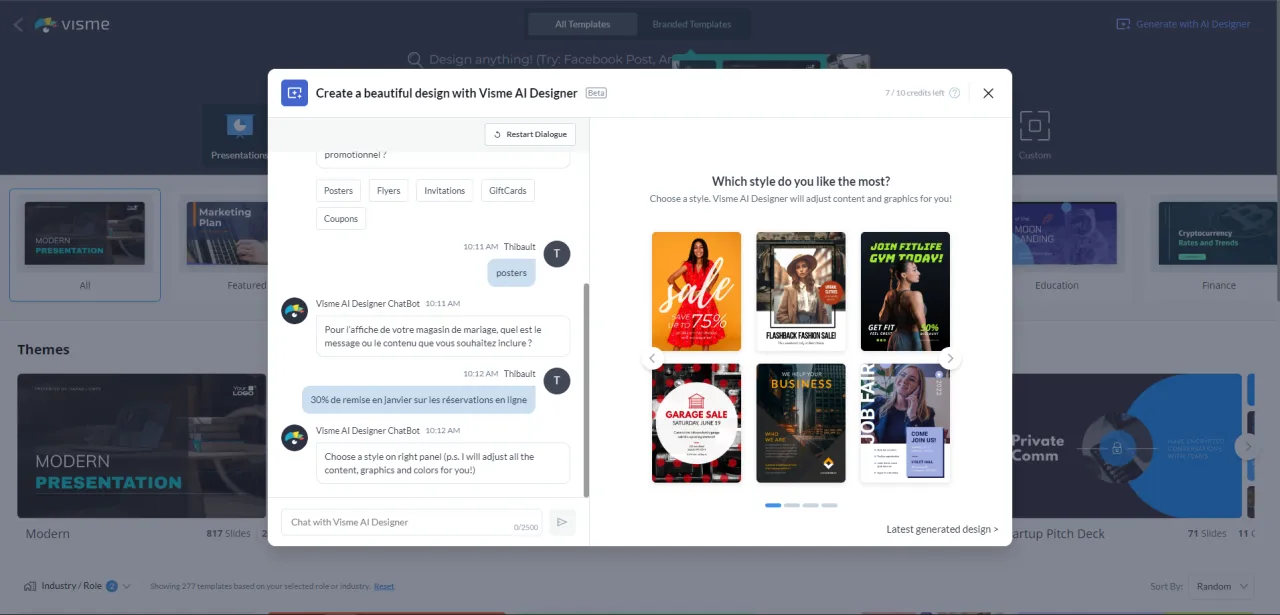Open the Private Comm theme thumbnail
The height and width of the screenshot is (615, 1280).
tap(1127, 446)
